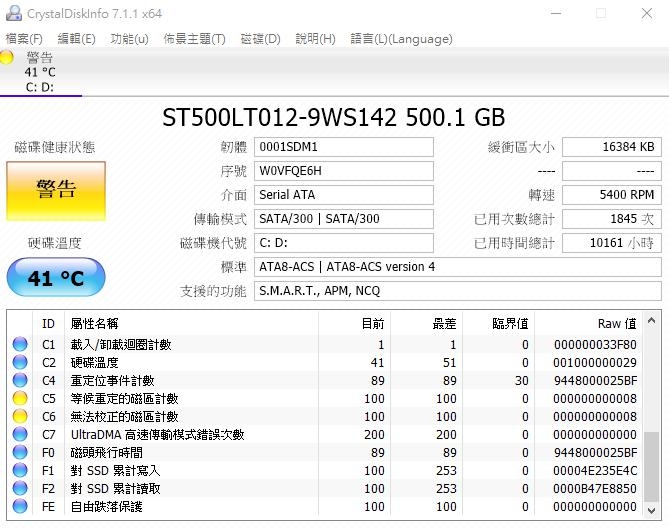669x529 pixels.
Task: Click the blue status icon for C1 row
Action: point(20,344)
